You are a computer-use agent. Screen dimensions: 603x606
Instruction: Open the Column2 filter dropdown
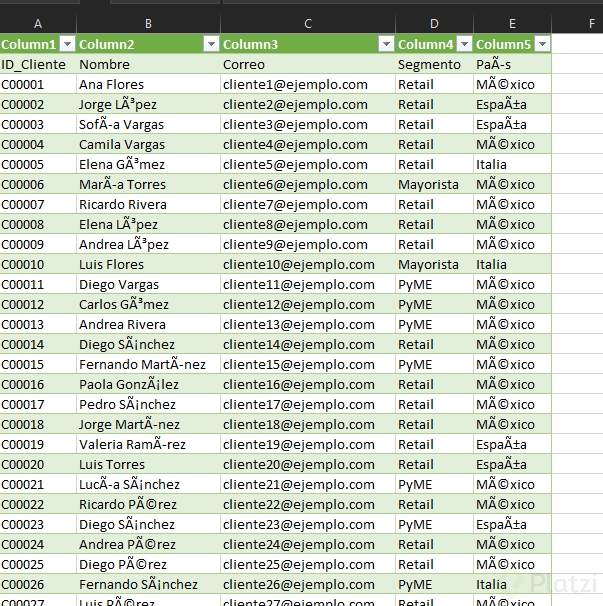coord(211,44)
